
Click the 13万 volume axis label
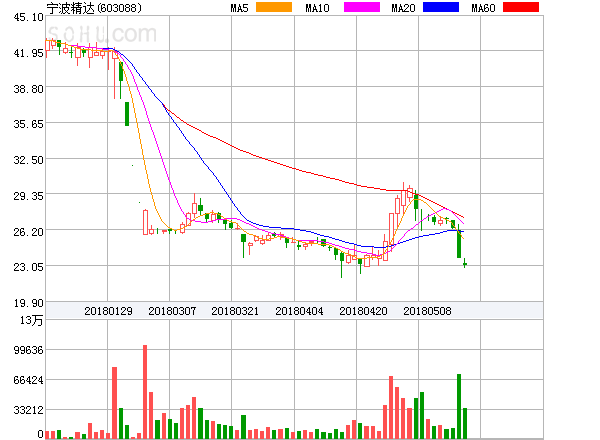32,320
